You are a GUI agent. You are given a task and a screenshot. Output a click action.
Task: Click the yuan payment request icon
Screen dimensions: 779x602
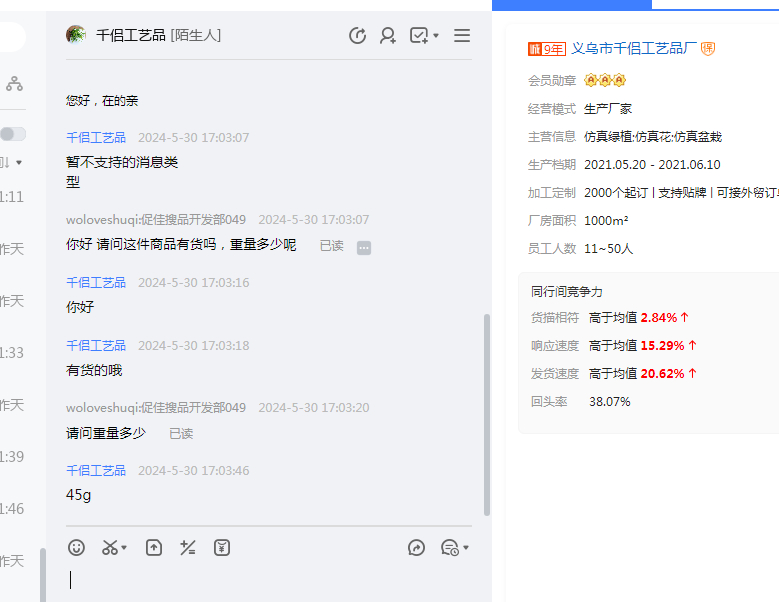(x=222, y=547)
